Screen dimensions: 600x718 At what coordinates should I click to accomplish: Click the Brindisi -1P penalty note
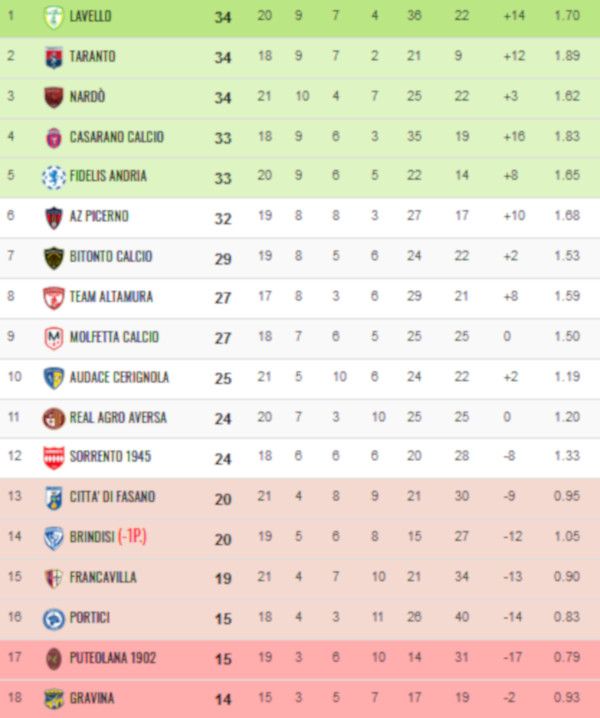tap(132, 536)
